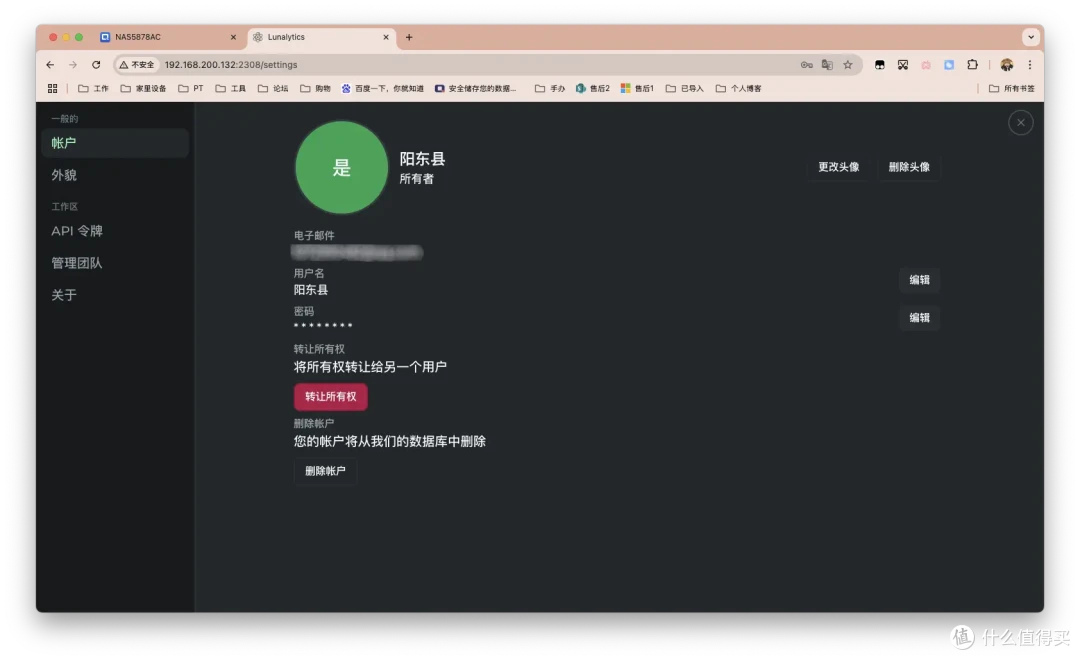Close the Lunalytics tab

point(386,37)
